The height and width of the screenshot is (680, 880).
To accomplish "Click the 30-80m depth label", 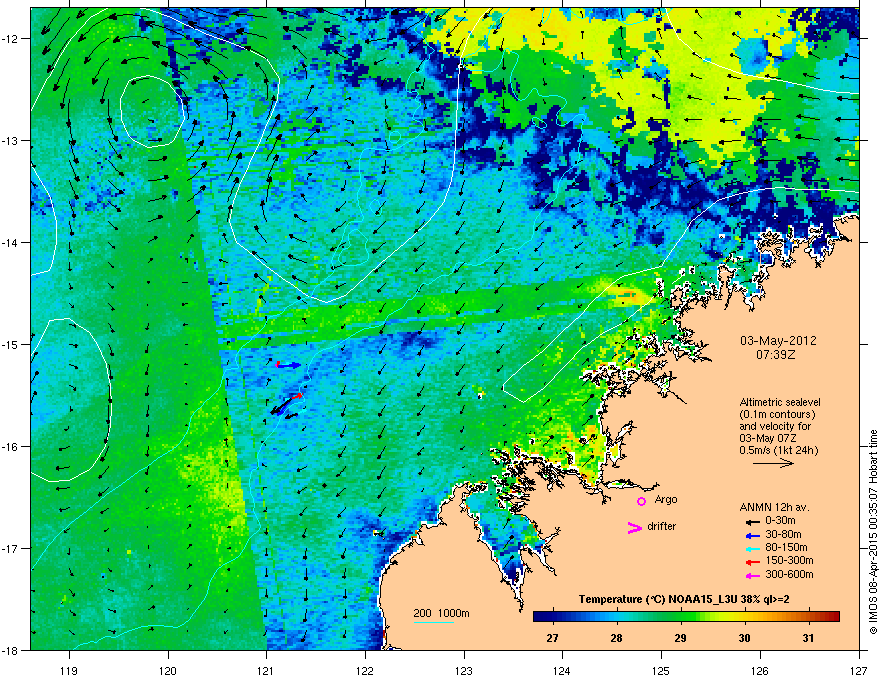I will point(783,534).
